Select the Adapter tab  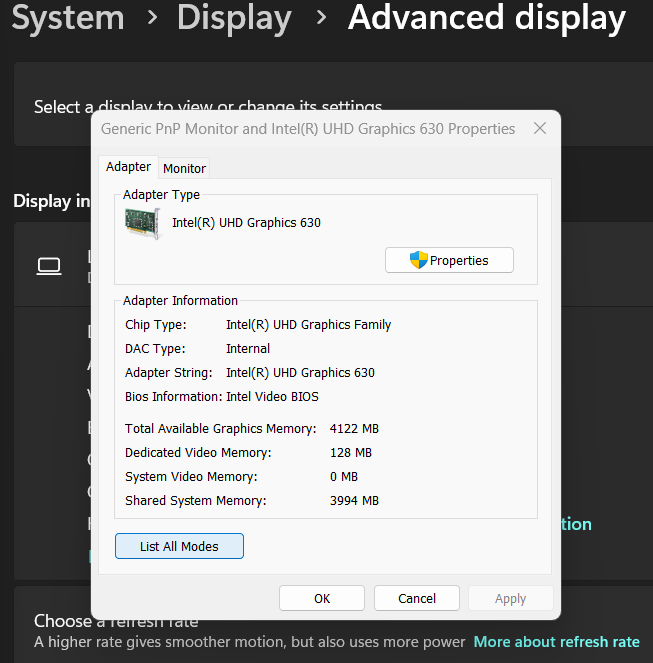pyautogui.click(x=128, y=167)
